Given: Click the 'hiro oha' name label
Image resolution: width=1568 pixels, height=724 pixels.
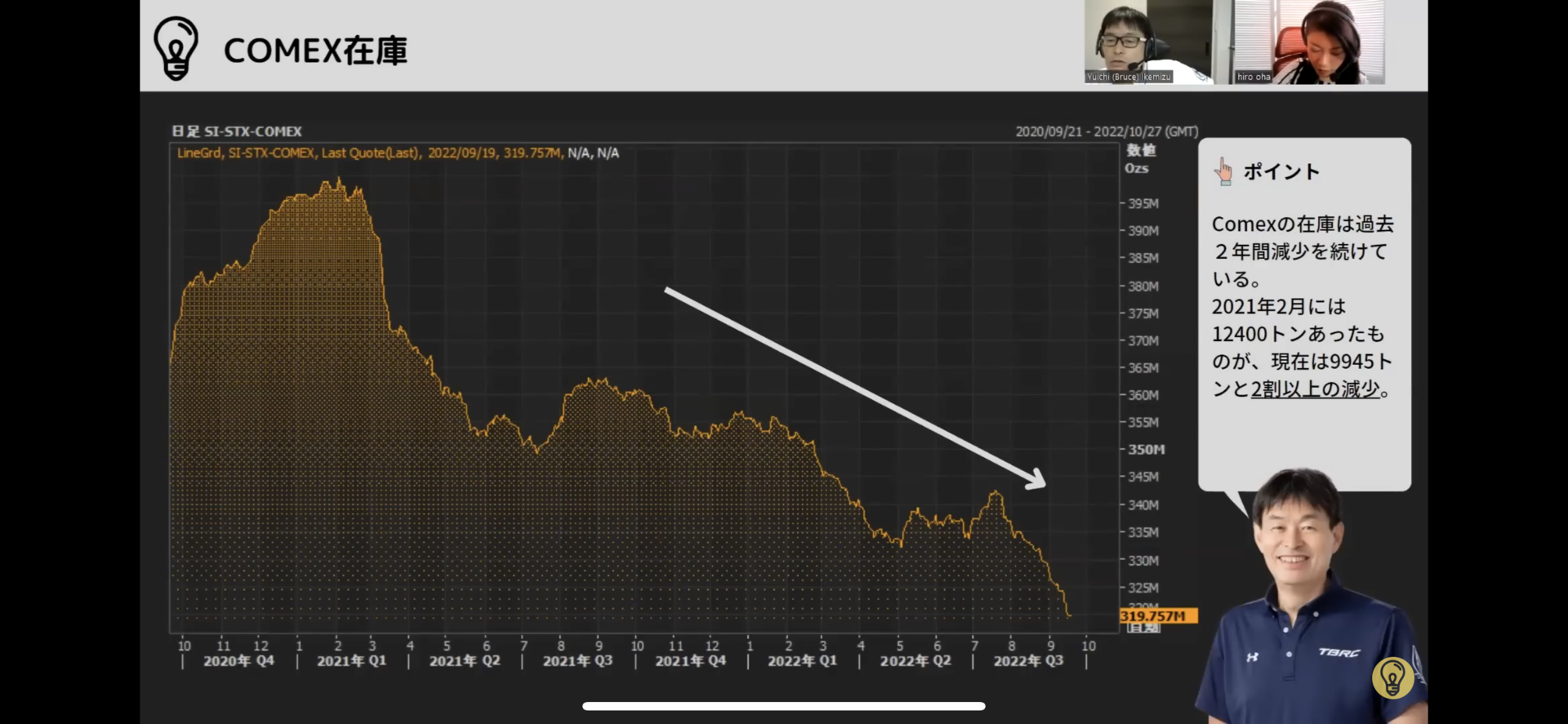Looking at the screenshot, I should click(1253, 77).
